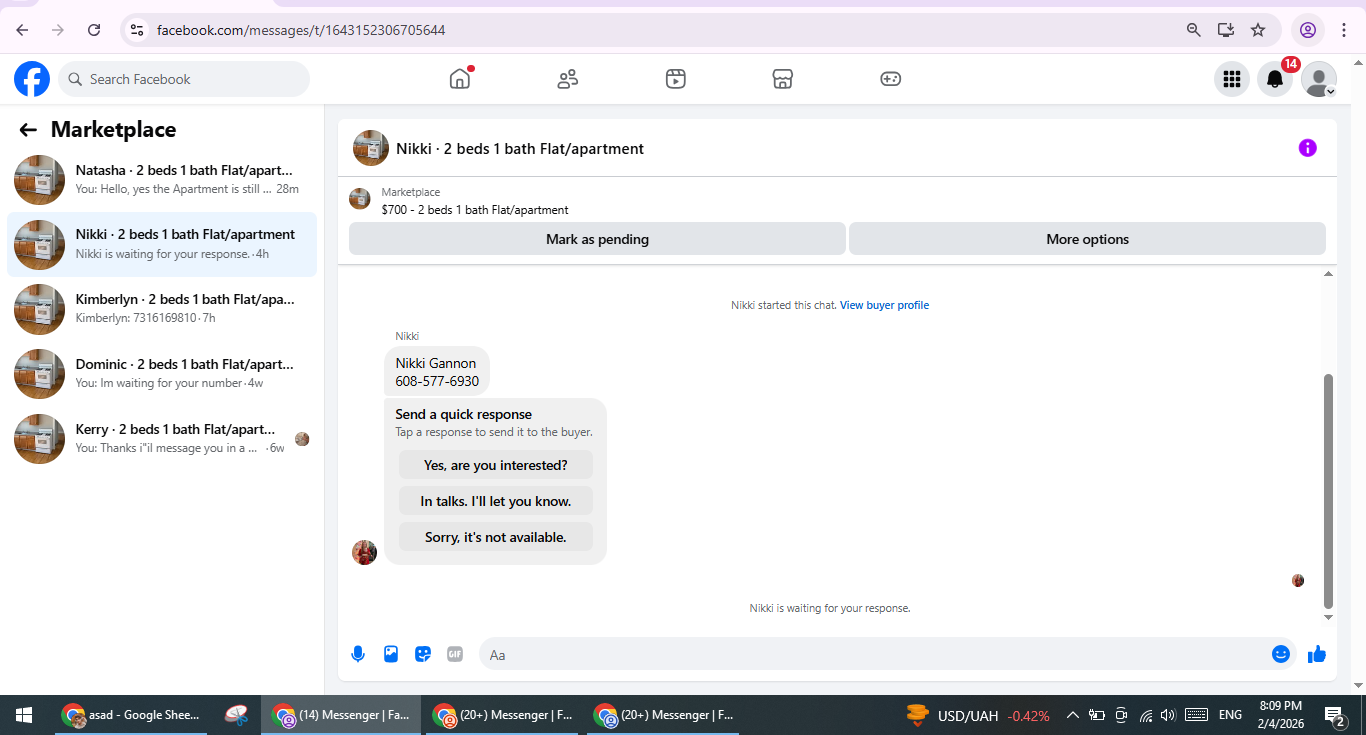Click the Facebook logo

coord(32,79)
